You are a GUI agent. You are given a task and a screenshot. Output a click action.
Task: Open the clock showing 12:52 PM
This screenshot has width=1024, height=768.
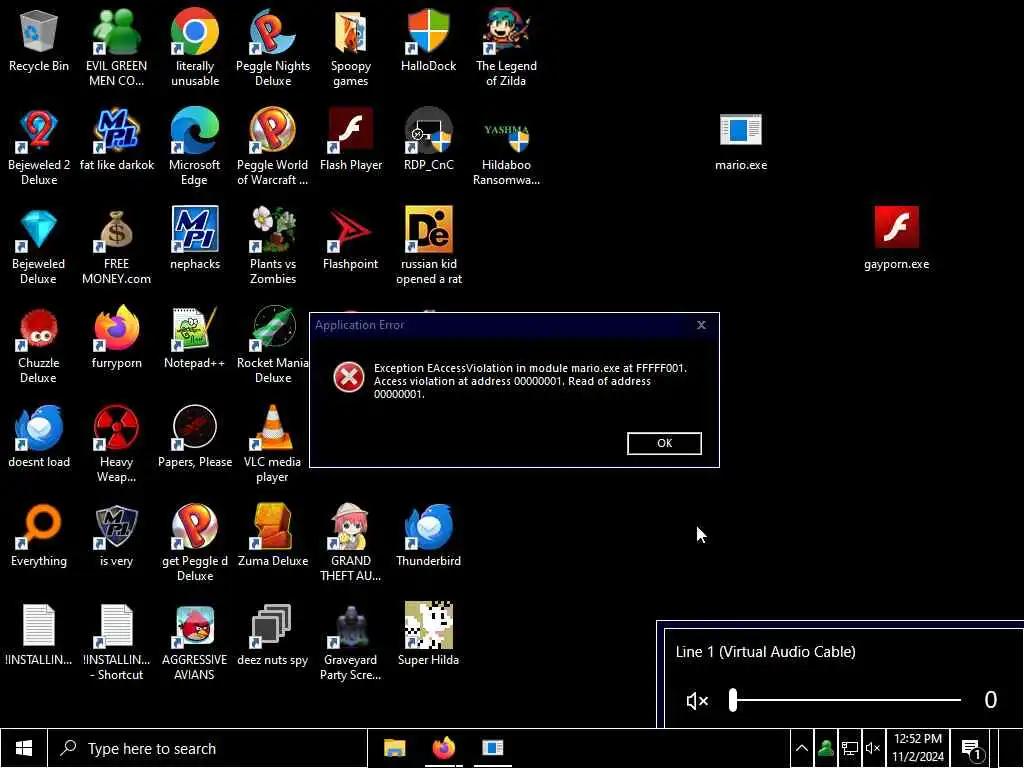918,748
